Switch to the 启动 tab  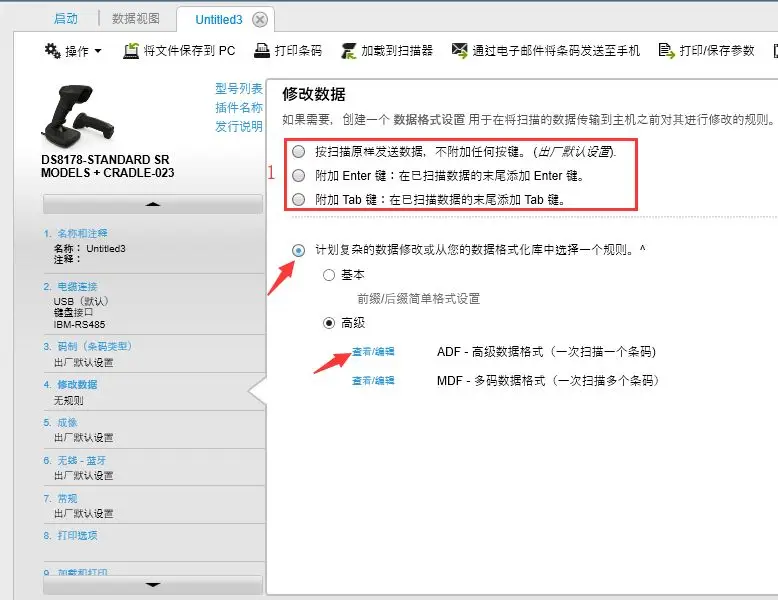[x=68, y=19]
